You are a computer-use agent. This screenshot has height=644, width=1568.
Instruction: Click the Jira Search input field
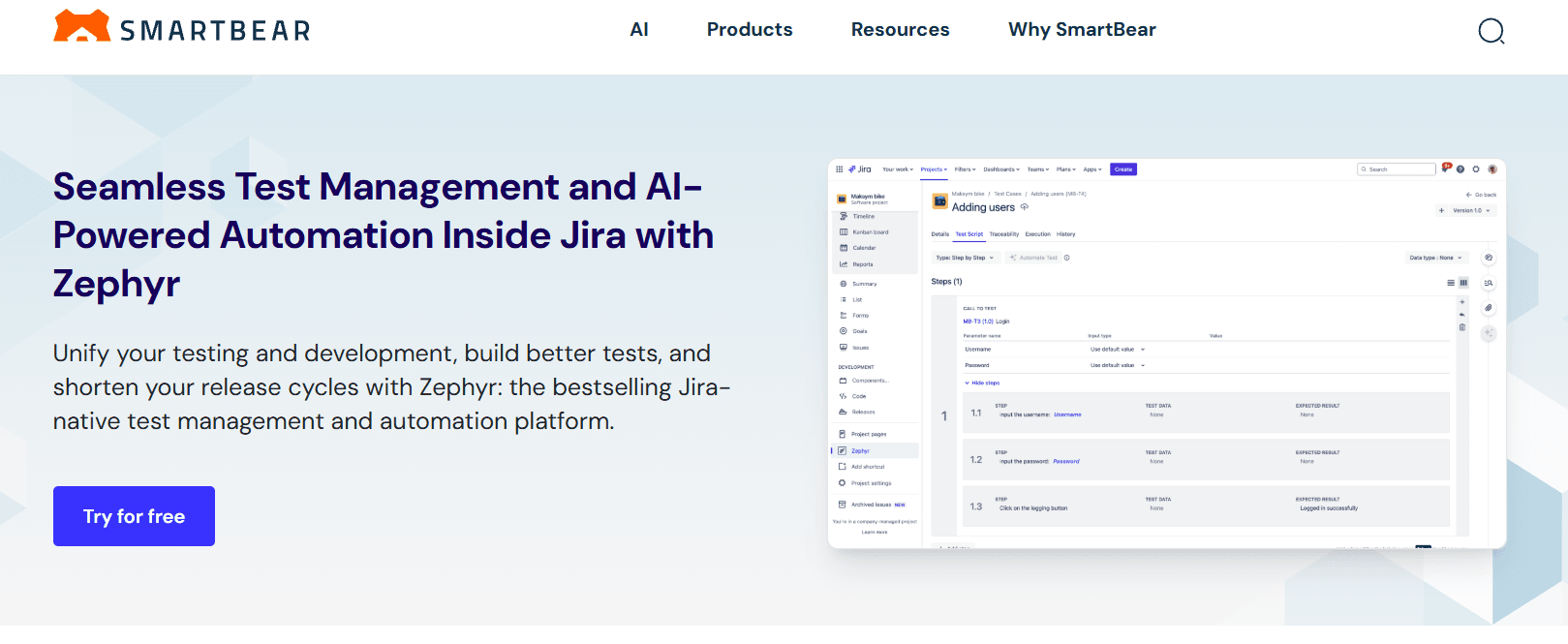pyautogui.click(x=1396, y=169)
